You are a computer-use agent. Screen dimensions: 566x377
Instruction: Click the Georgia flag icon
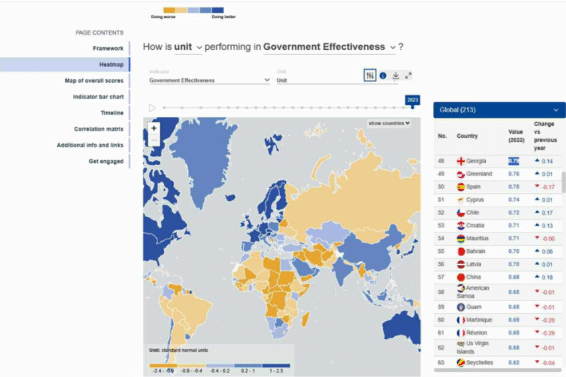[461, 161]
